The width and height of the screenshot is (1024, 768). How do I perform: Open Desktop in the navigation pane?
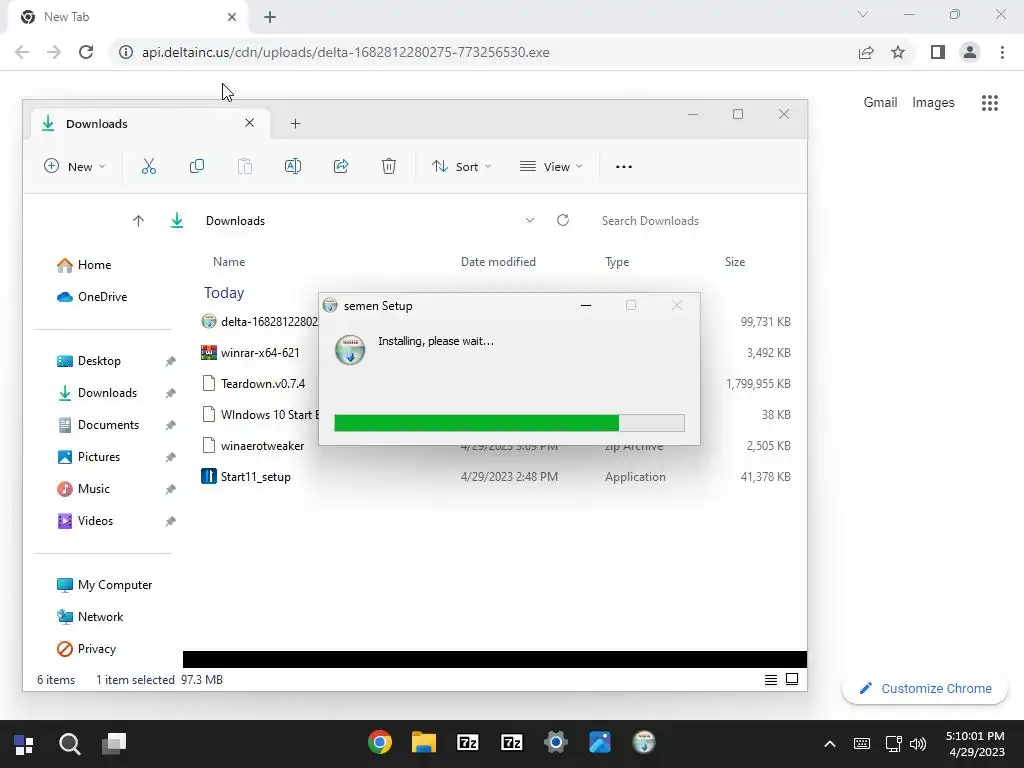[x=89, y=360]
